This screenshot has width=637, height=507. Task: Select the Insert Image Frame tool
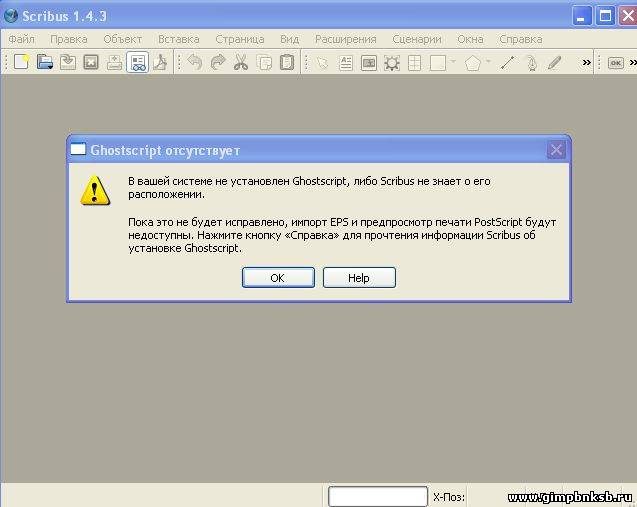pyautogui.click(x=369, y=63)
